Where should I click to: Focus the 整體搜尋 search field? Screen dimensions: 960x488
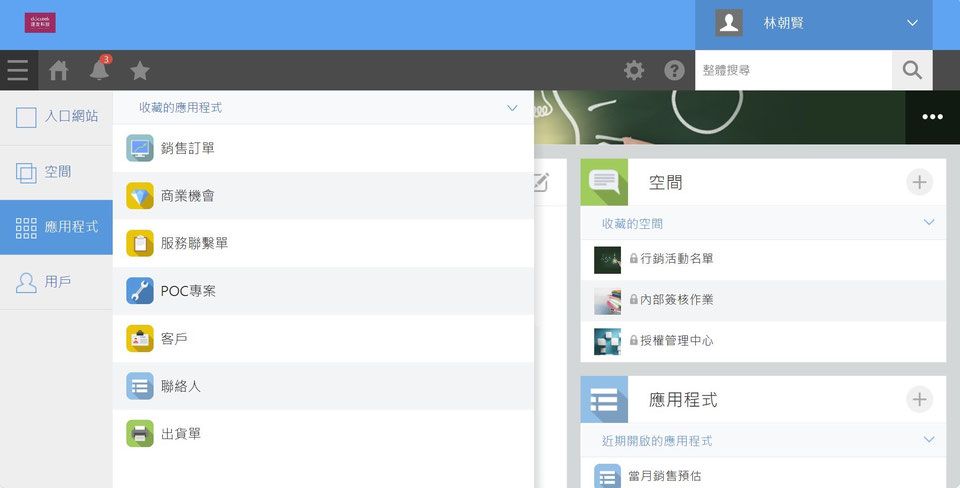pyautogui.click(x=793, y=70)
